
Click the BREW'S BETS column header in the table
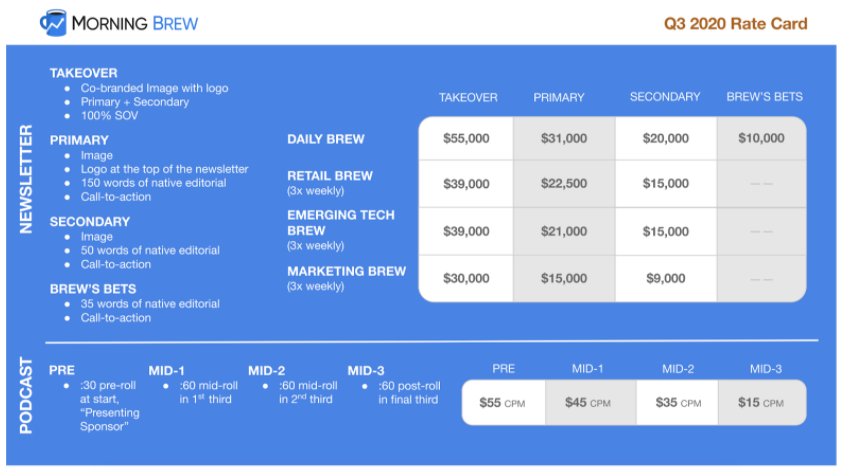click(764, 97)
